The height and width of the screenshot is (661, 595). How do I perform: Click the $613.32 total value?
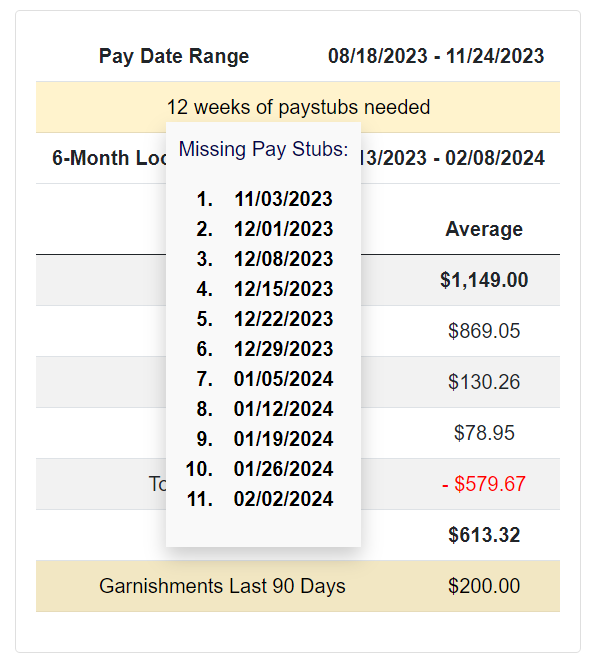pos(484,535)
